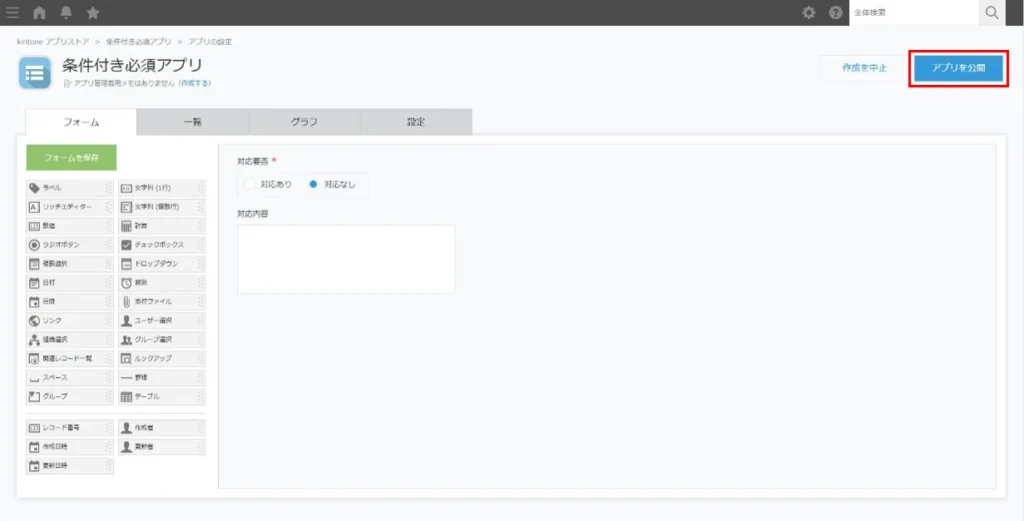1024x521 pixels.
Task: Click the 作成を中止 button
Action: (x=864, y=68)
